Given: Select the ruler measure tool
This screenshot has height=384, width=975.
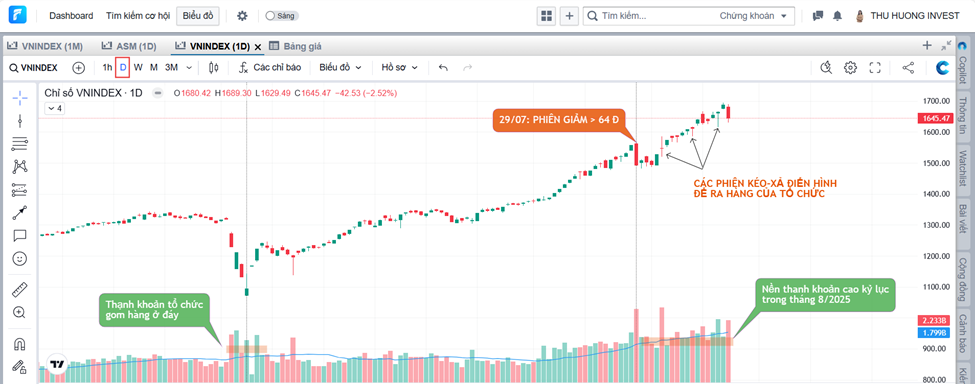Looking at the screenshot, I should point(20,289).
